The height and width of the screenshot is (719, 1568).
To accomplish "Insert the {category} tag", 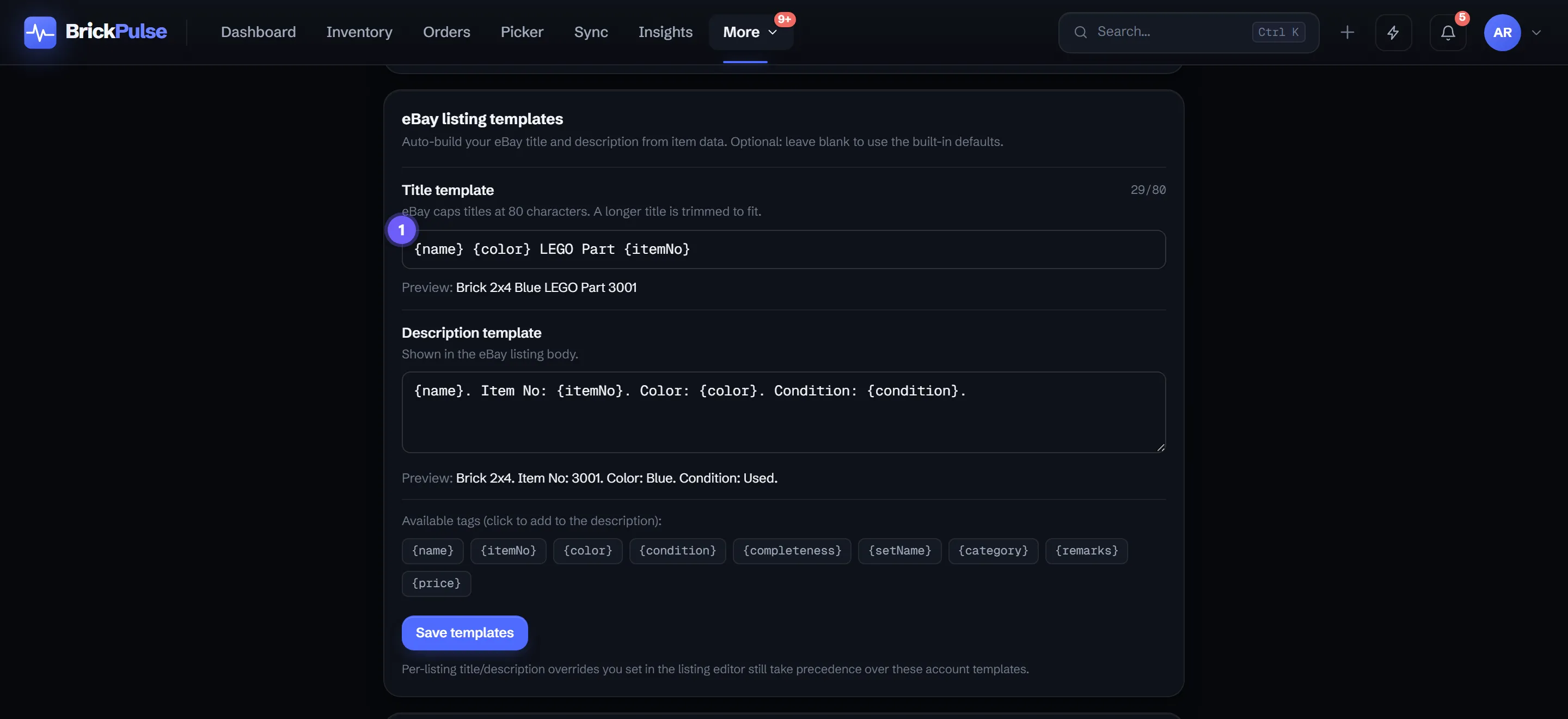I will point(993,551).
